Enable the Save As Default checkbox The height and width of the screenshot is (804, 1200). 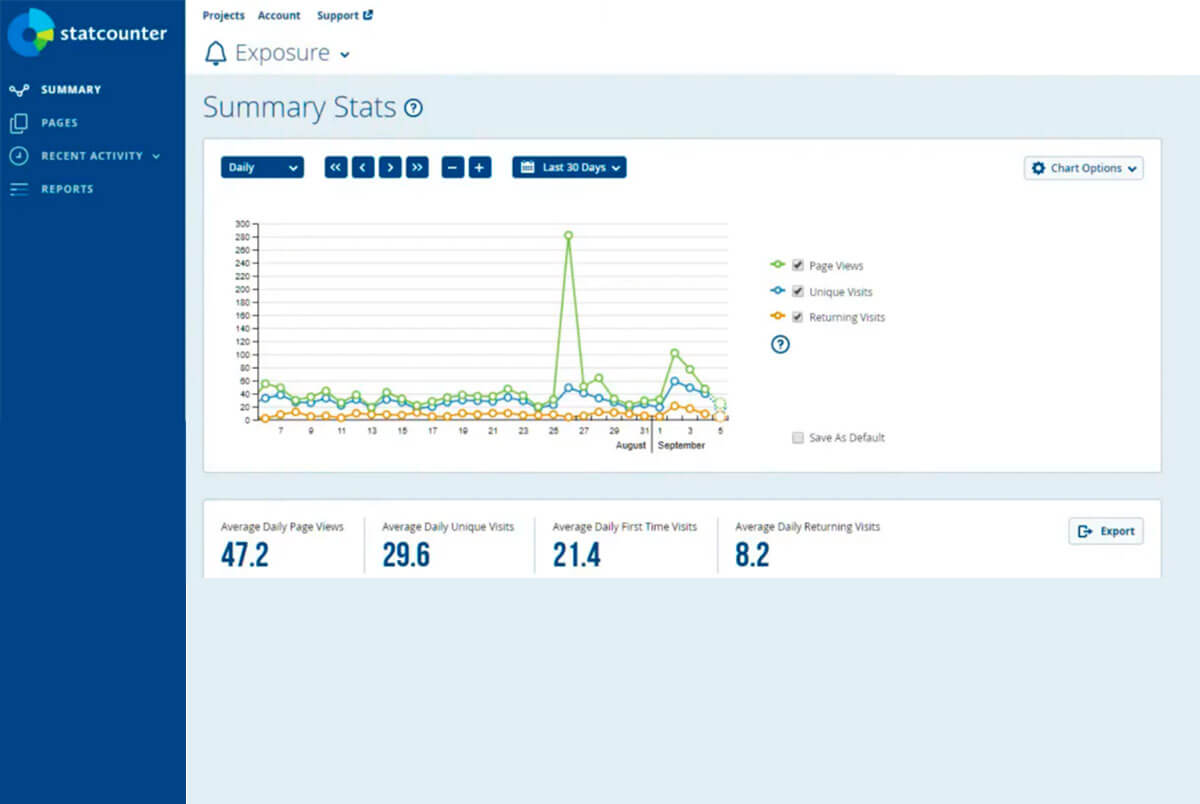coord(798,437)
